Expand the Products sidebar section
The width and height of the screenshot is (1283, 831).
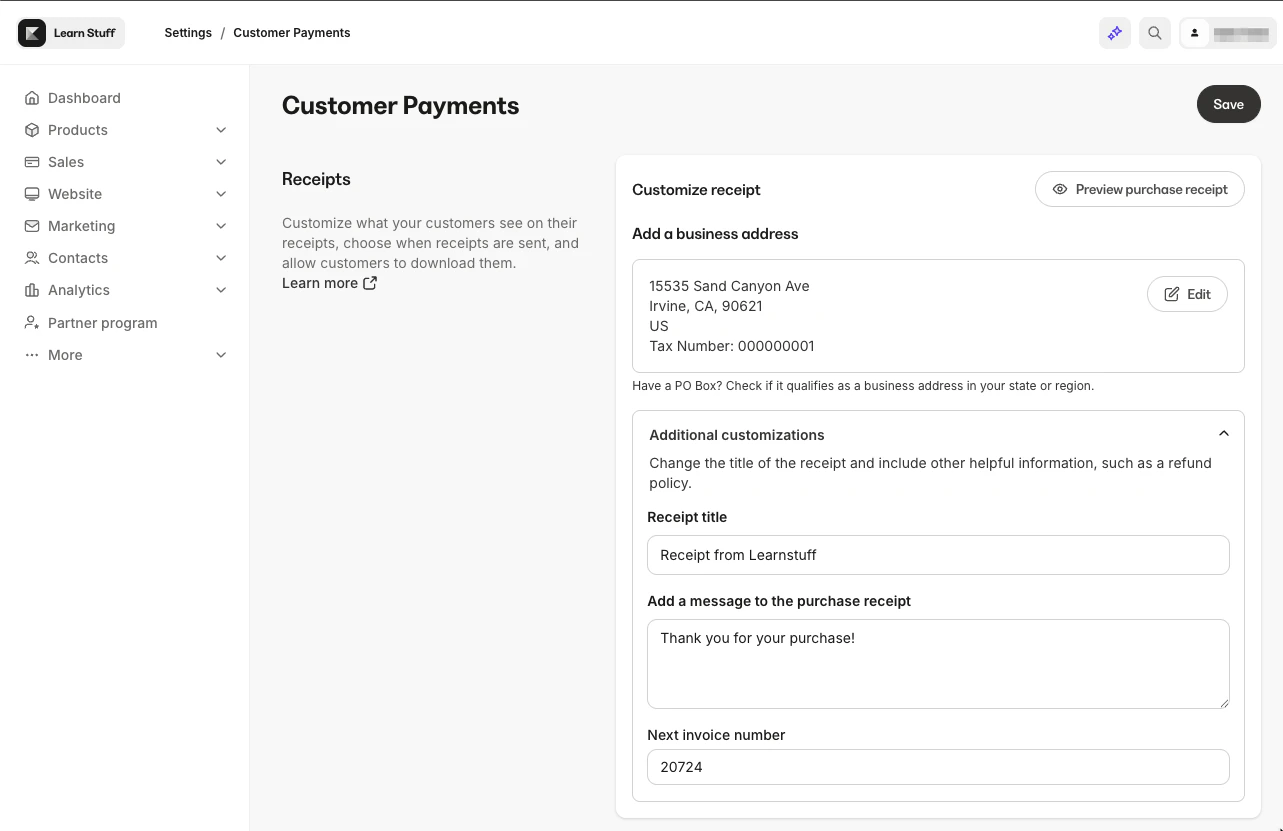pyautogui.click(x=220, y=129)
